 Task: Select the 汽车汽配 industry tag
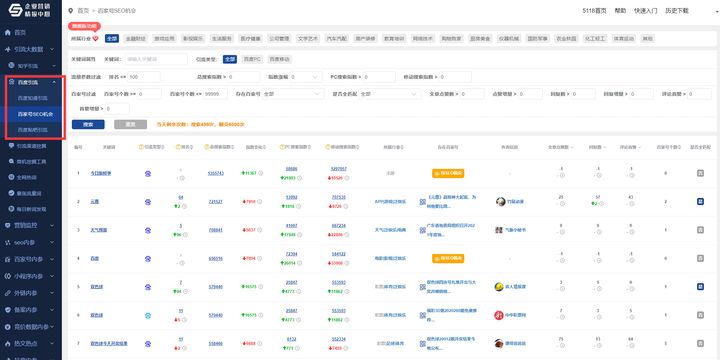337,39
